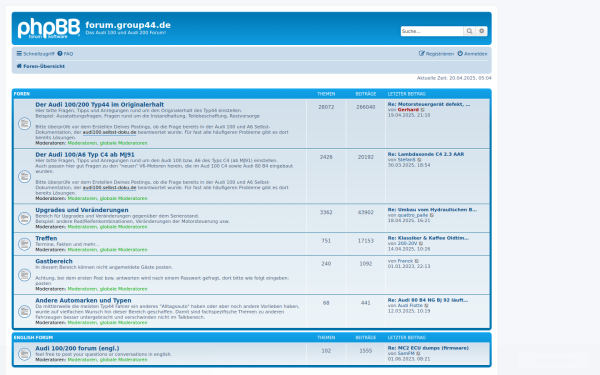This screenshot has width=600, height=375.
Task: Click the phpBB logo
Action: pyautogui.click(x=49, y=28)
